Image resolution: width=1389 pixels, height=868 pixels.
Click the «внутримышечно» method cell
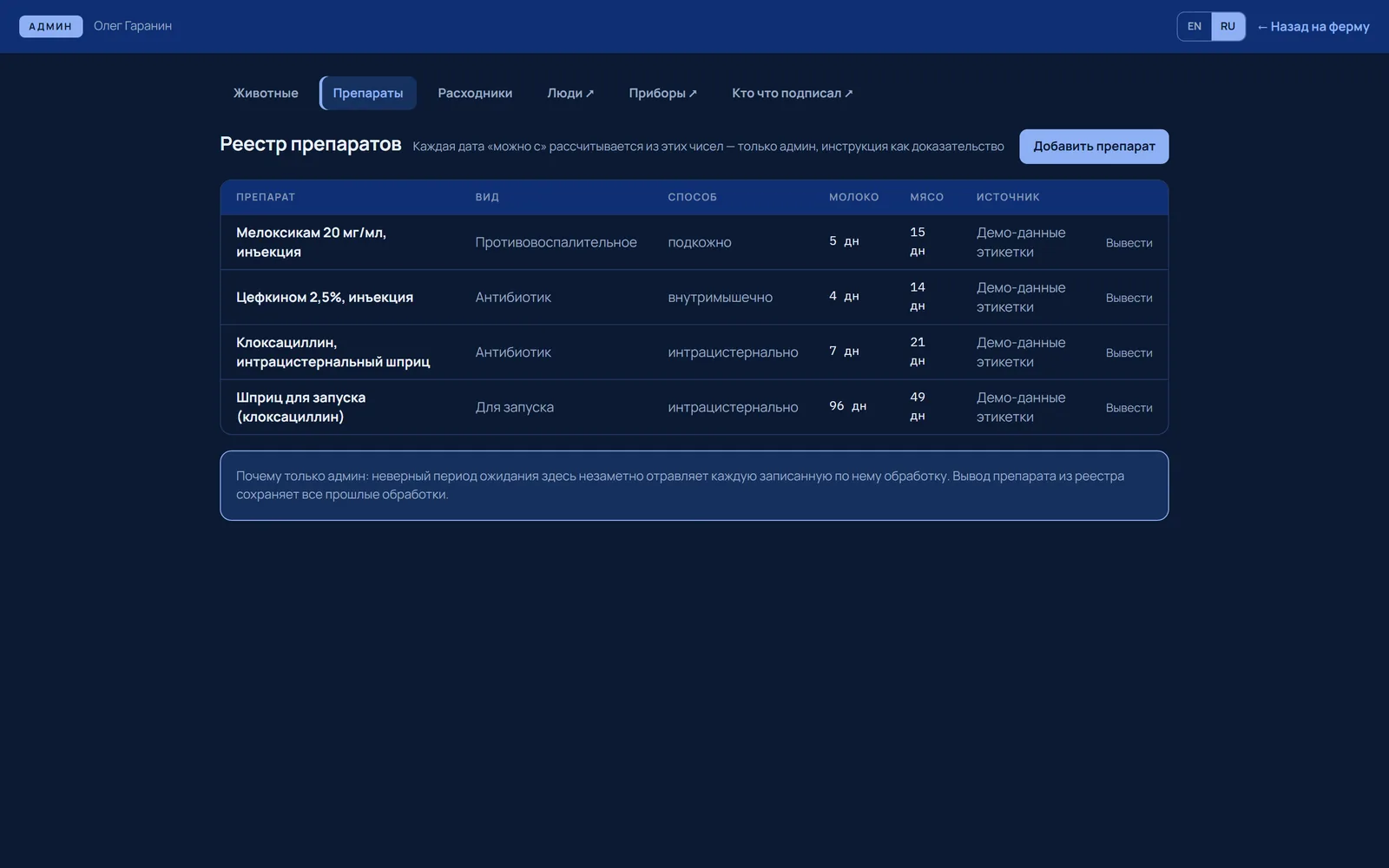click(x=720, y=297)
